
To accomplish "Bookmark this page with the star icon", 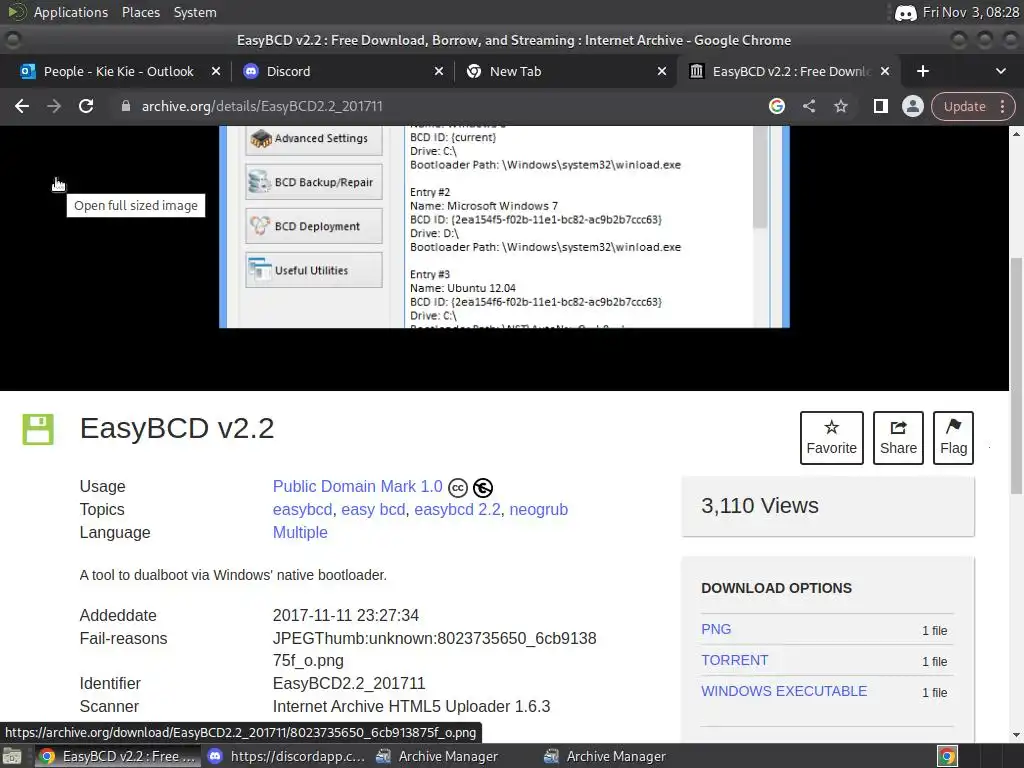I will coord(840,106).
